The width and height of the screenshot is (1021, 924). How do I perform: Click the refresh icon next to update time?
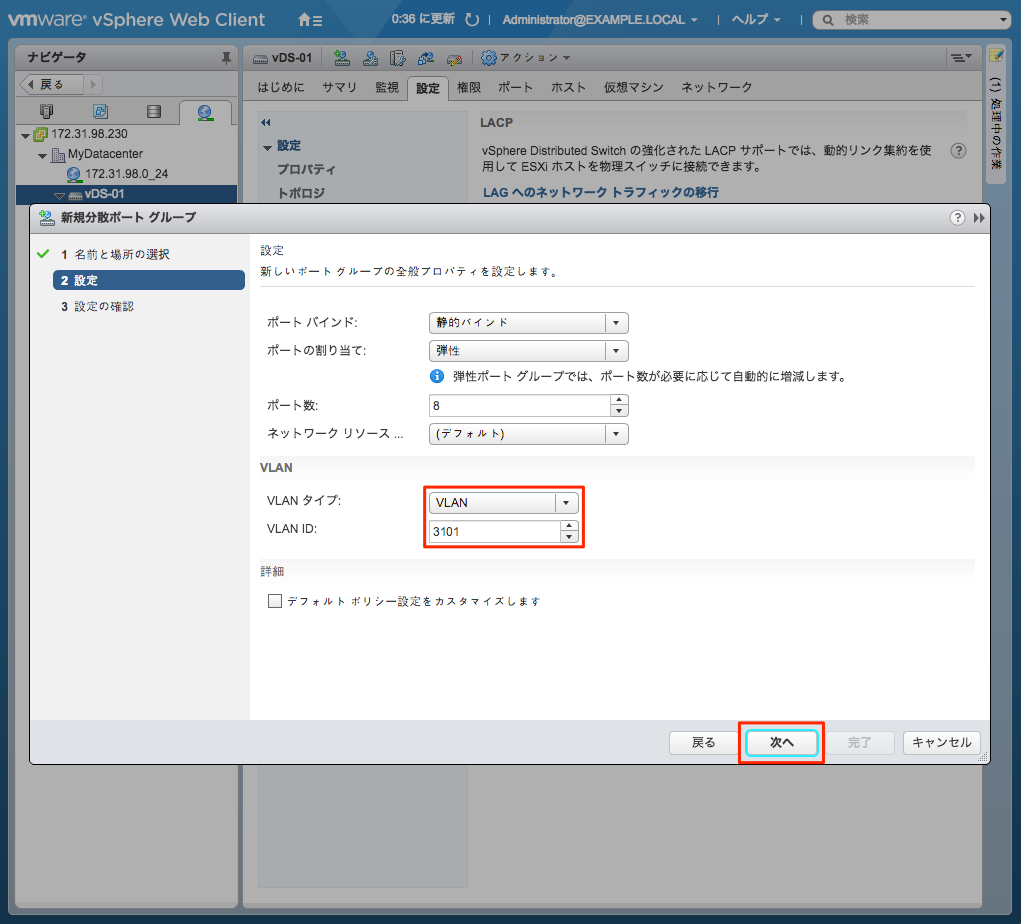point(471,20)
